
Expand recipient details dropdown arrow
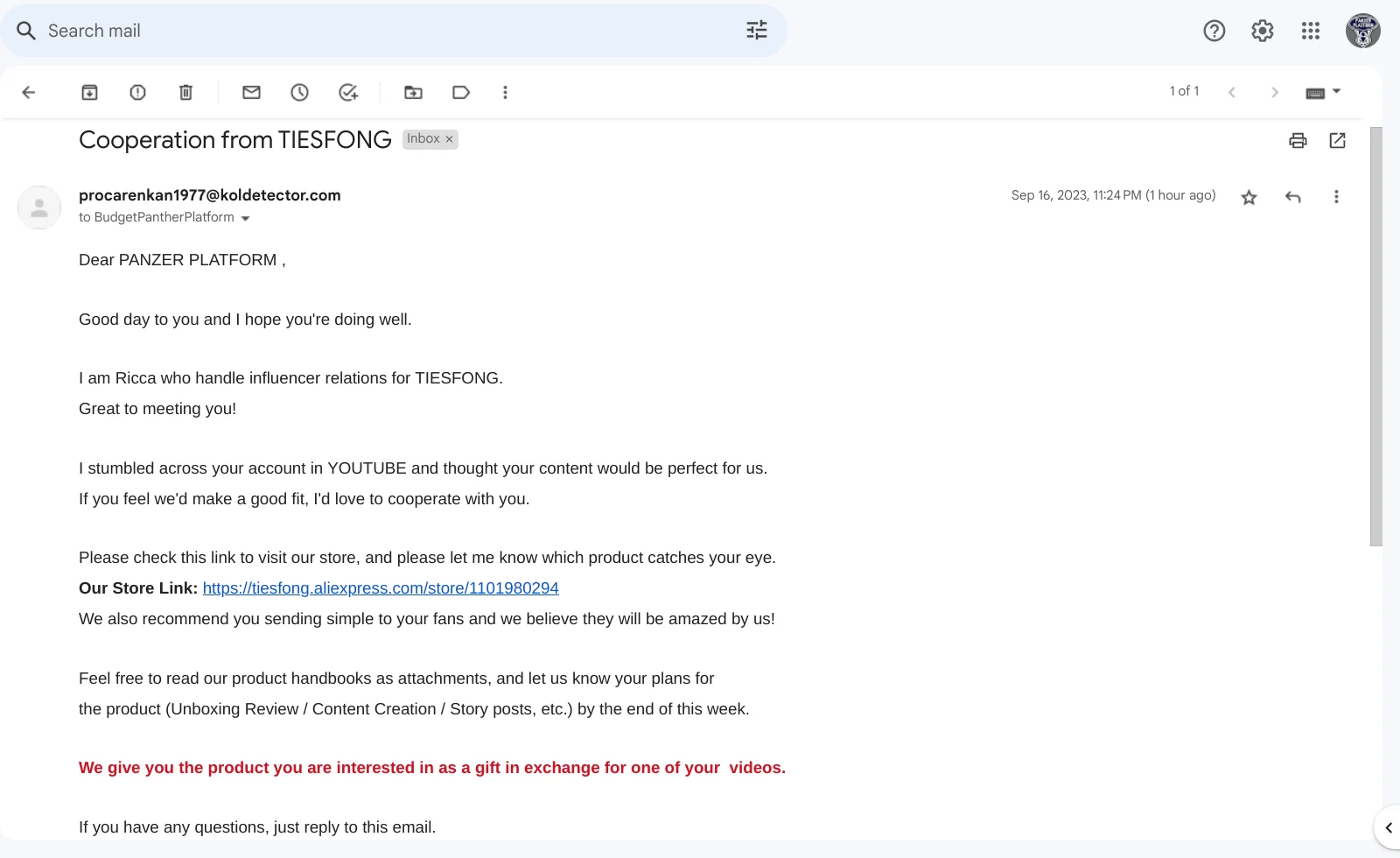click(x=245, y=218)
